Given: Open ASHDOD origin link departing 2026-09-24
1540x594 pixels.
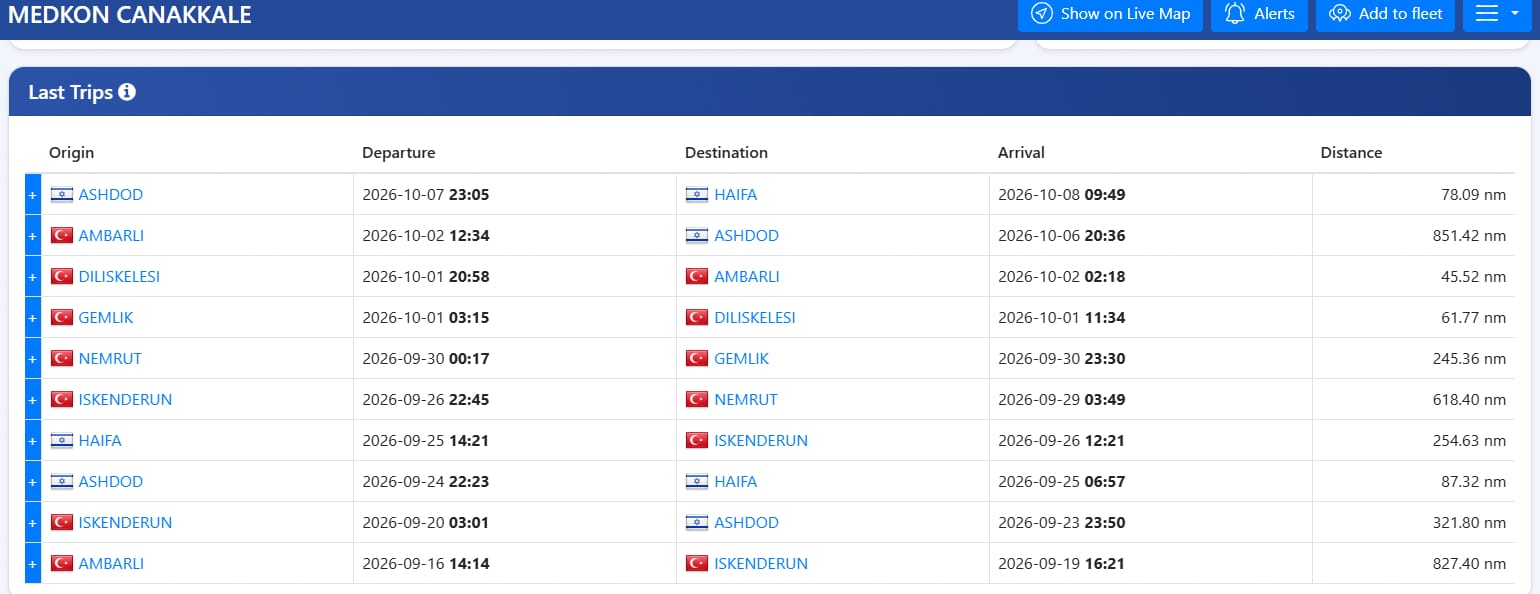Looking at the screenshot, I should (x=110, y=482).
